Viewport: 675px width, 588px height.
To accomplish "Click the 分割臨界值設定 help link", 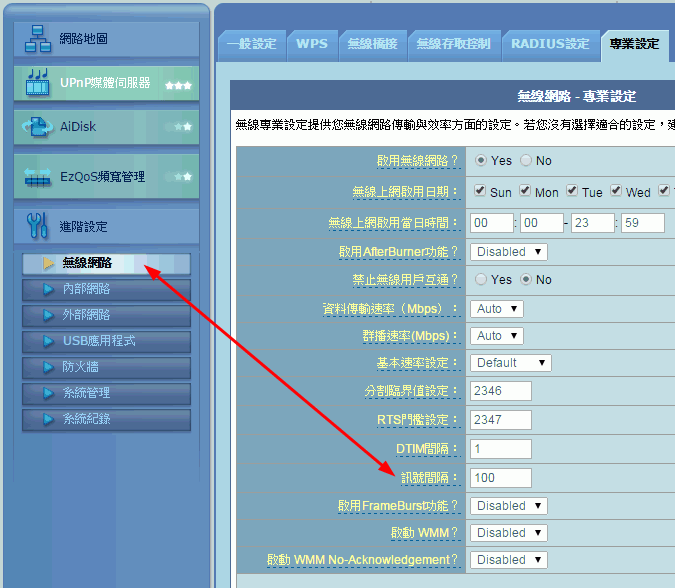I will click(412, 391).
